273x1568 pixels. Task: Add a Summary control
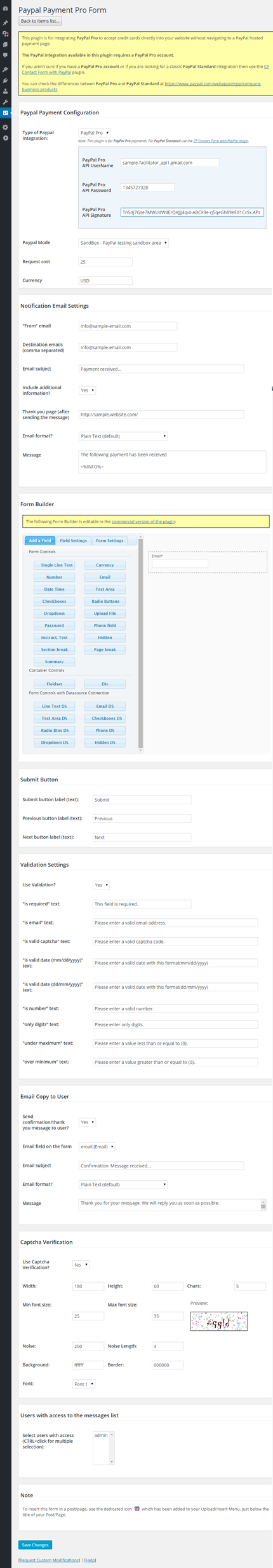(x=55, y=662)
